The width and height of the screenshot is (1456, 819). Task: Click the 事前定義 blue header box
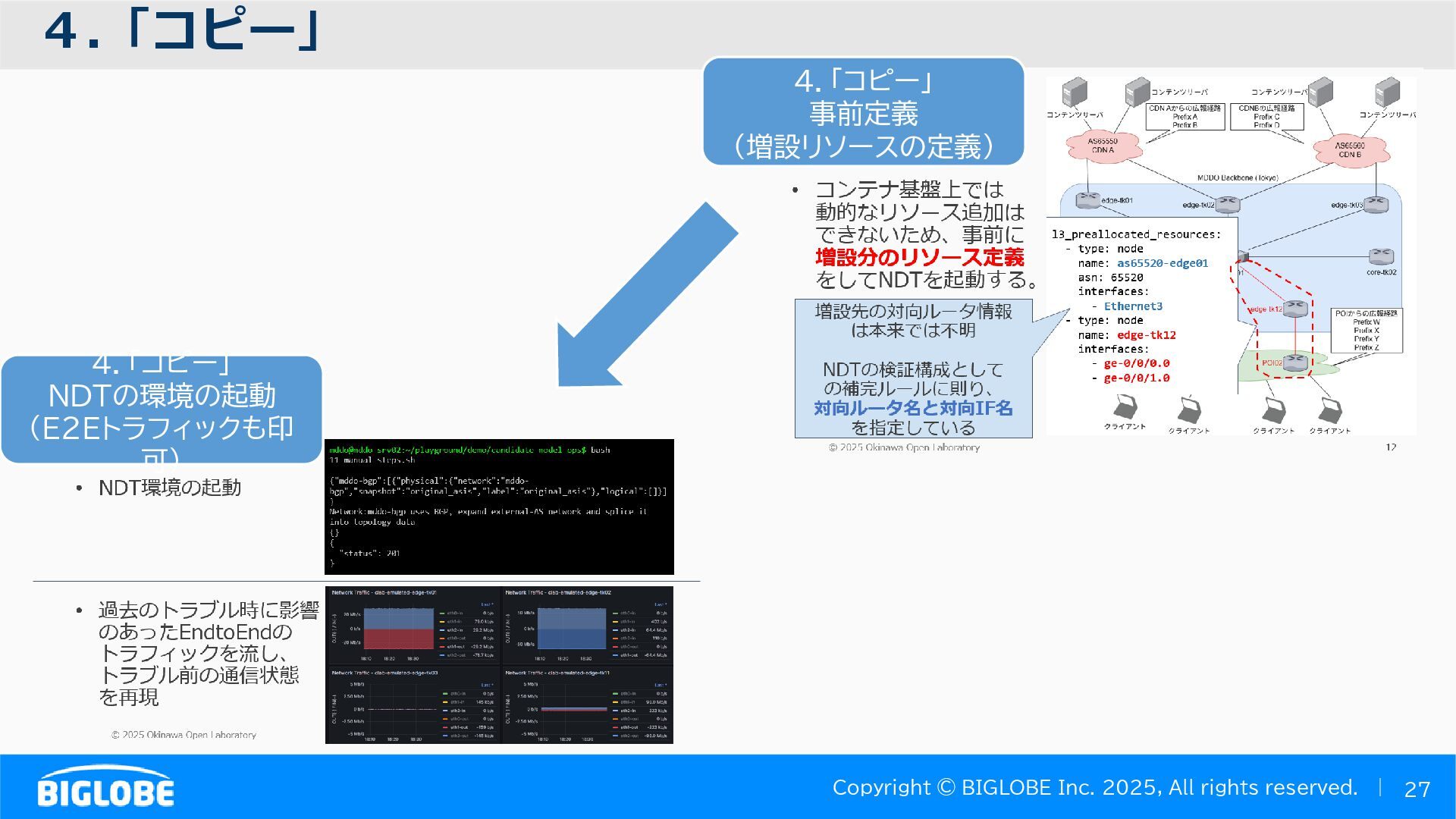click(863, 112)
